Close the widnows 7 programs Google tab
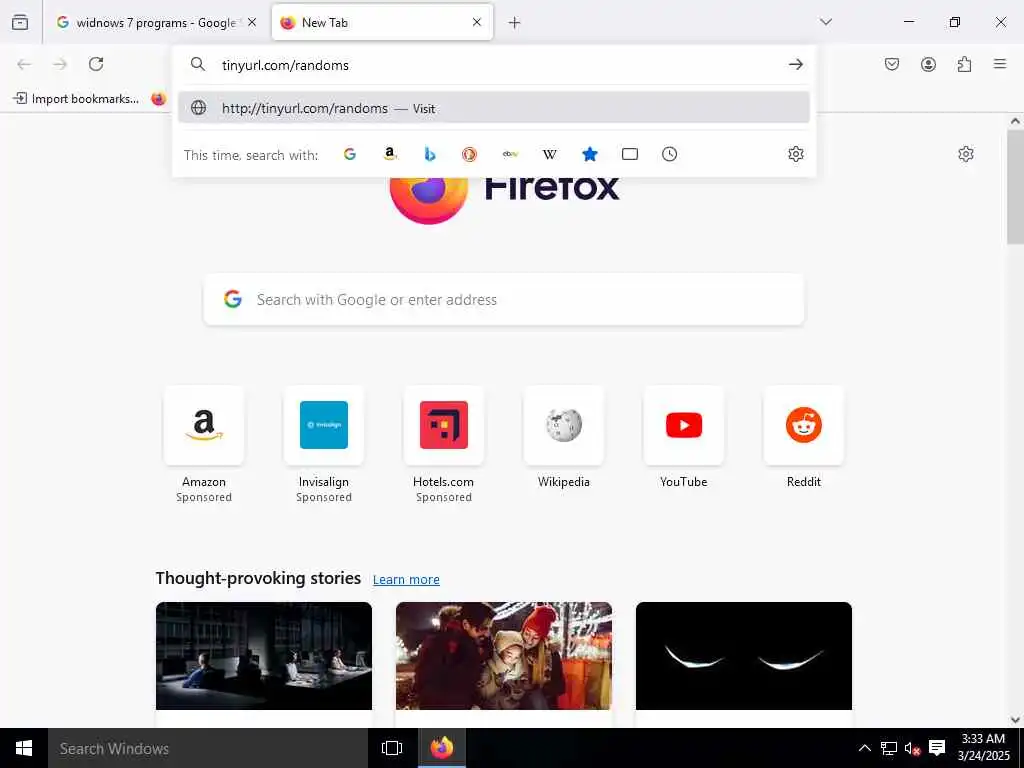 point(252,22)
